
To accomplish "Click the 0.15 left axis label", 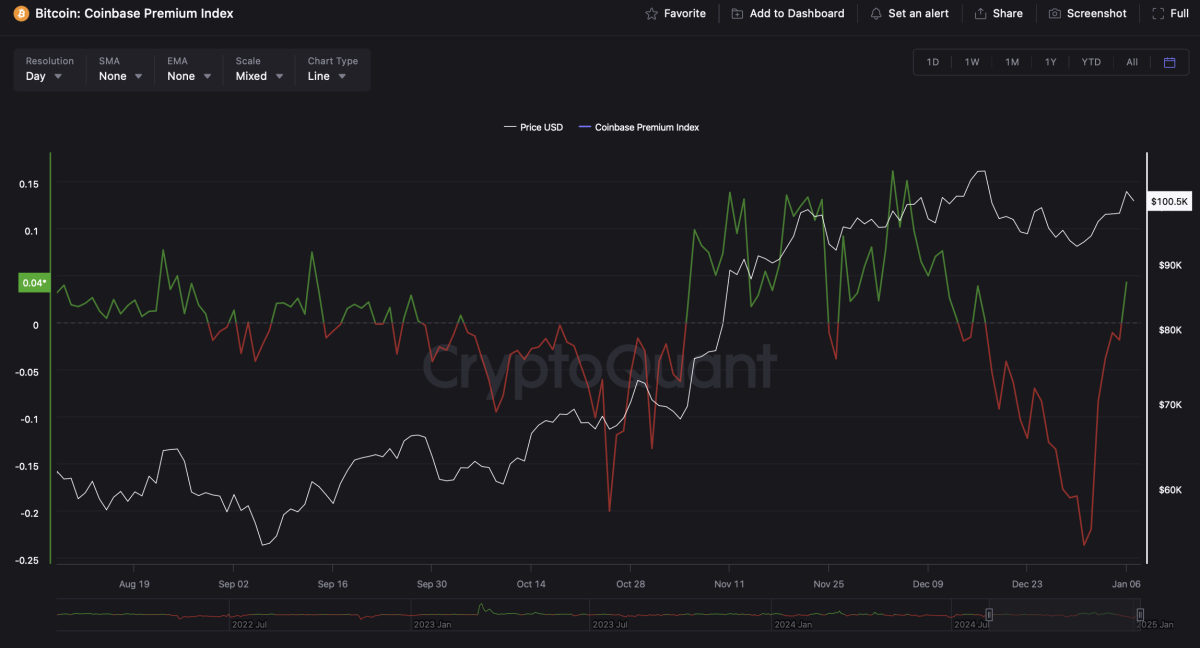I will [29, 184].
